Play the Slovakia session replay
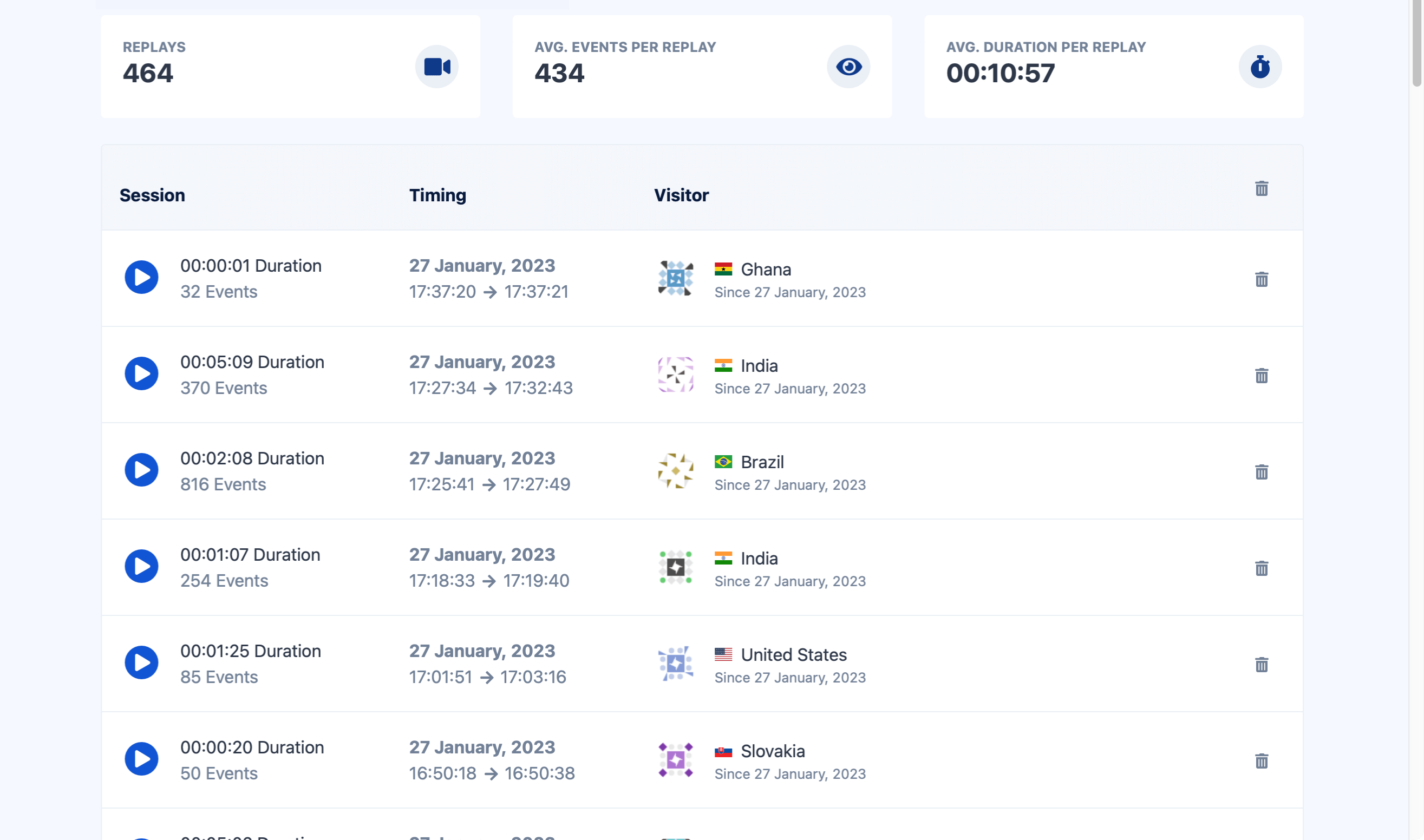1424x840 pixels. [141, 758]
